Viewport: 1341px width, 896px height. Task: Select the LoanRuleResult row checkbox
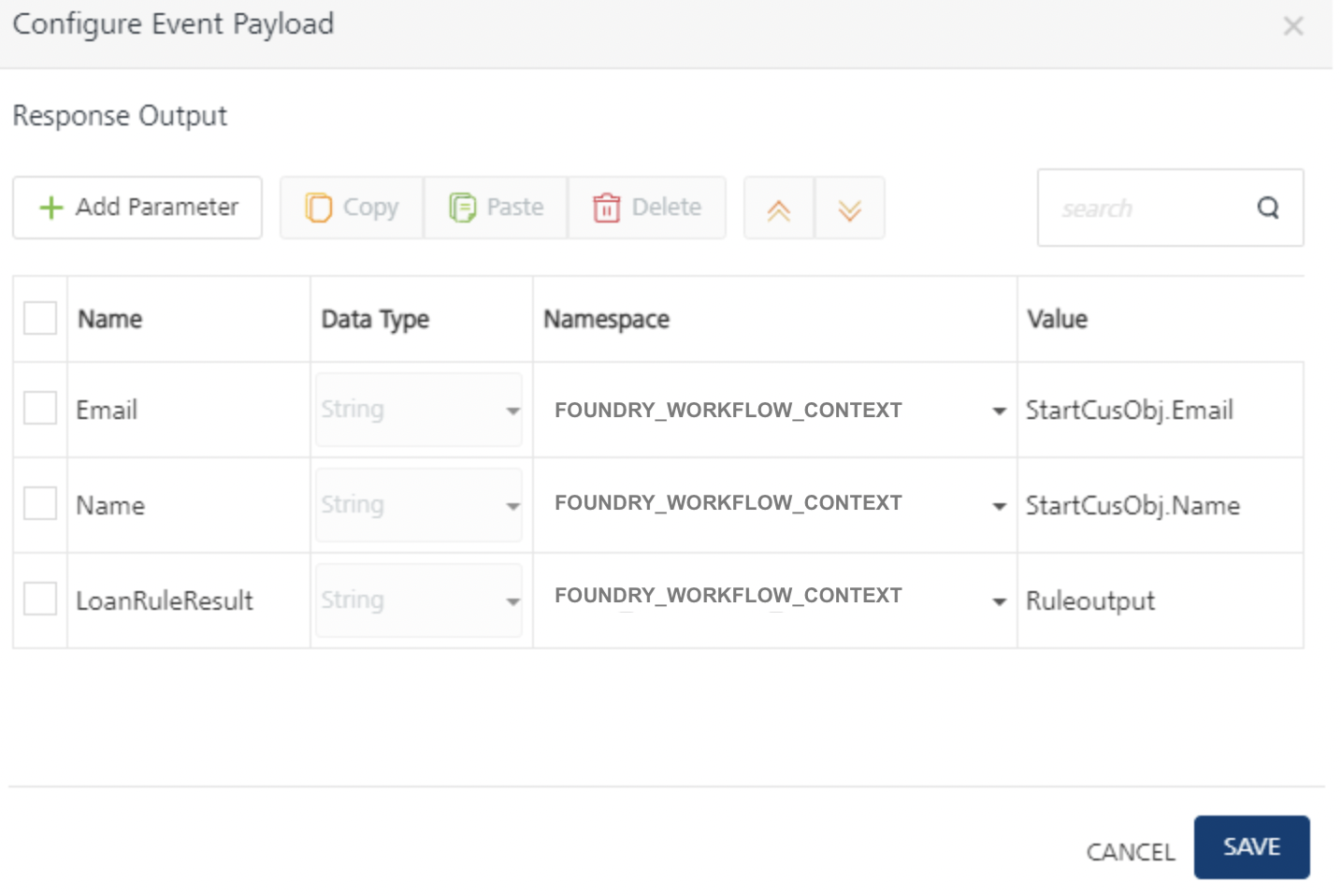[40, 599]
